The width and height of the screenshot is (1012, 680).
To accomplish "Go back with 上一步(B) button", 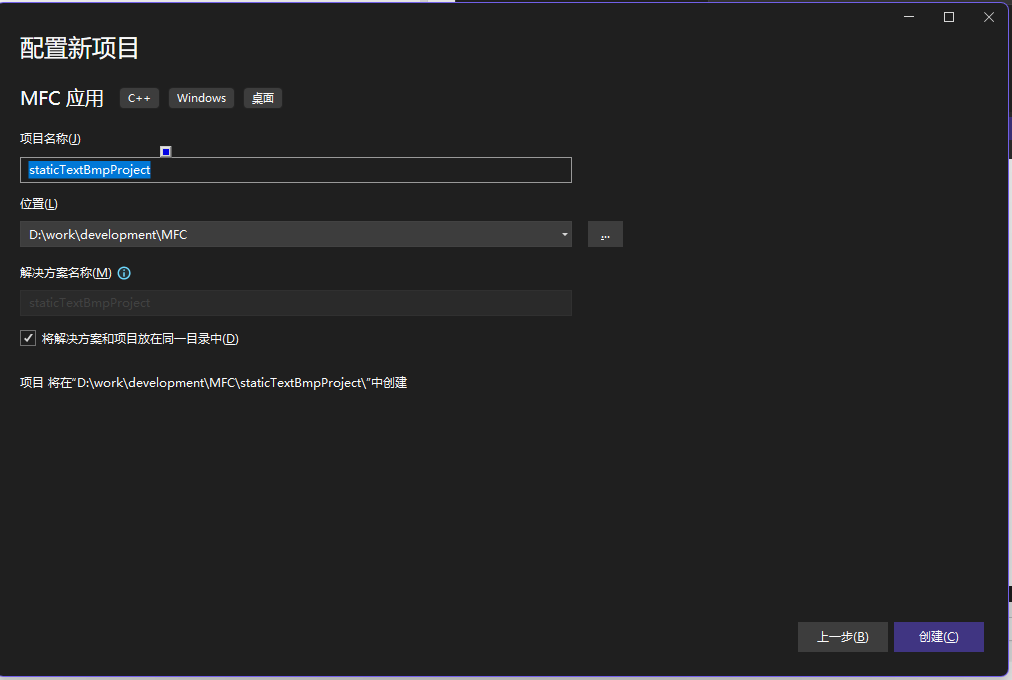I will pos(842,637).
